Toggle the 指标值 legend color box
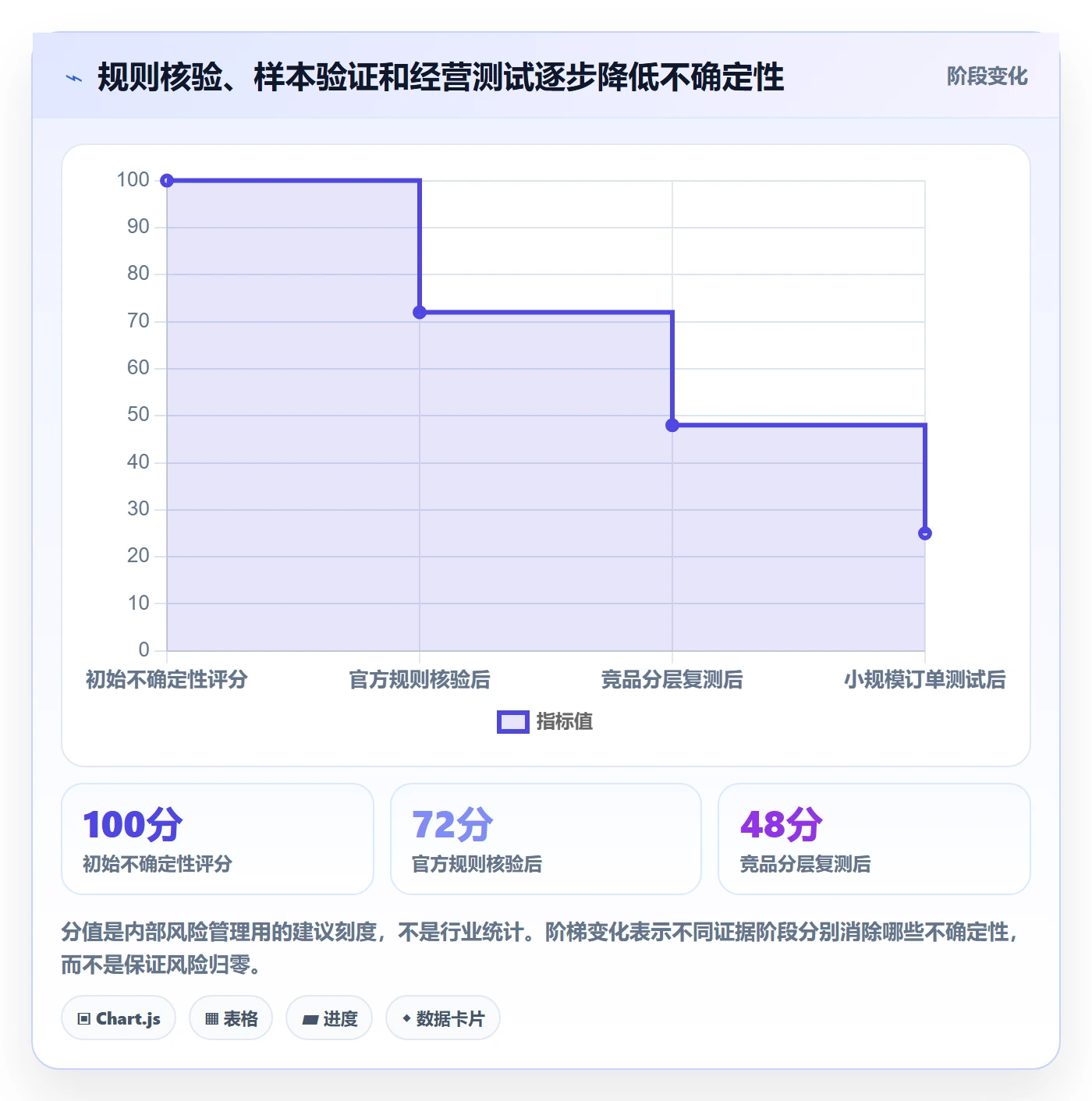The width and height of the screenshot is (1092, 1101). [513, 722]
